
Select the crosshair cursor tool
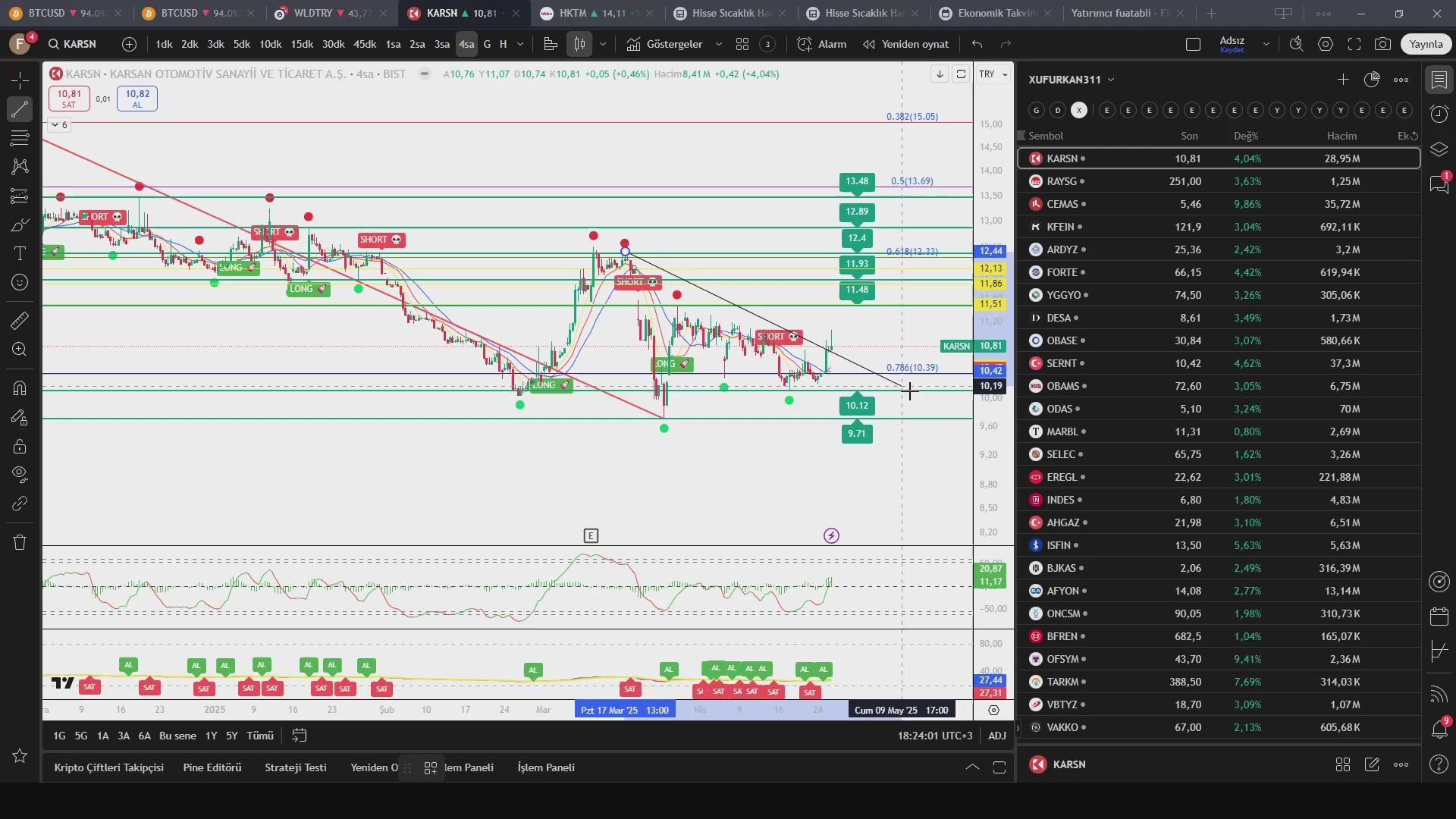20,80
